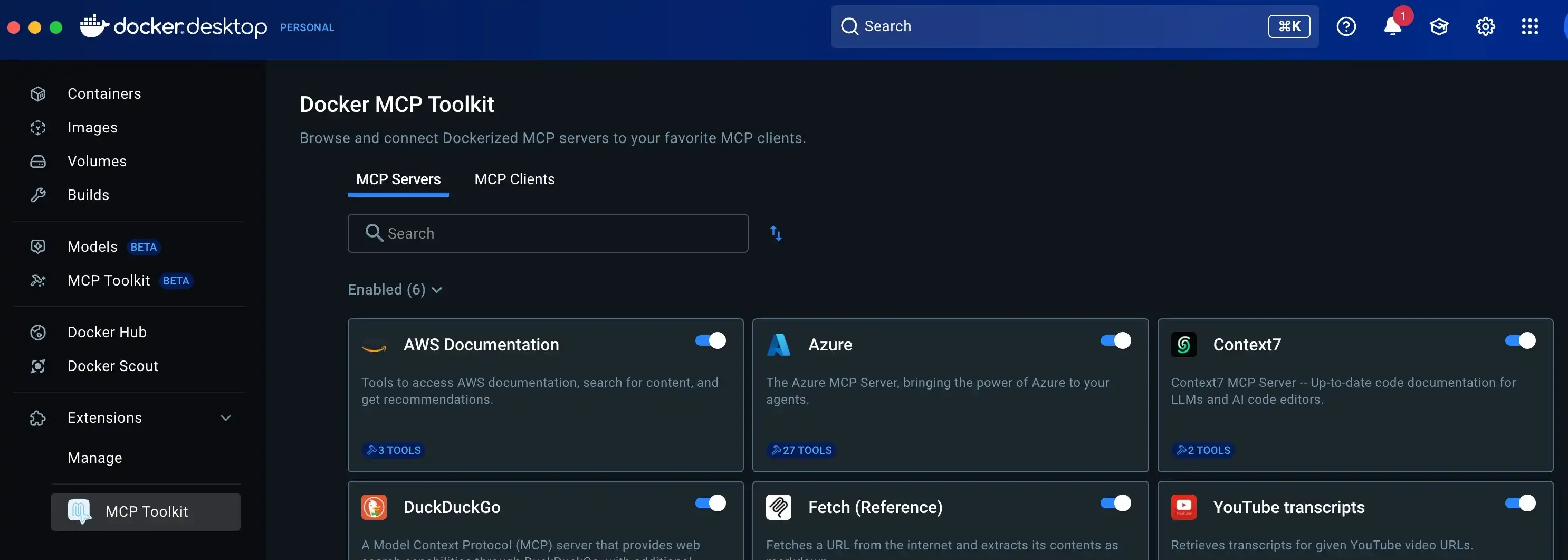1568x560 pixels.
Task: Click the Extensions puzzle piece icon
Action: (38, 418)
